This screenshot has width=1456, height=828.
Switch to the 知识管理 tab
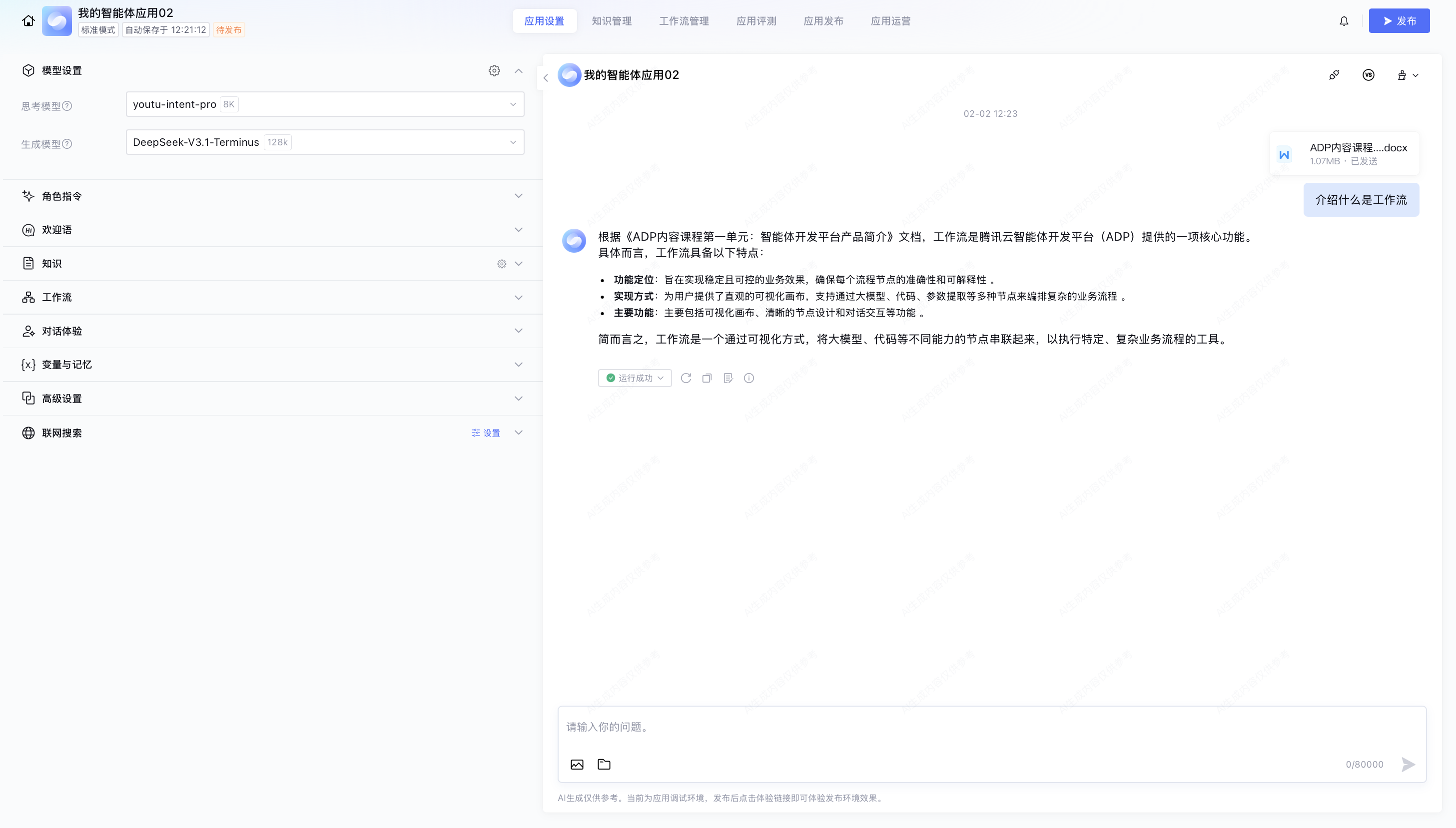611,21
